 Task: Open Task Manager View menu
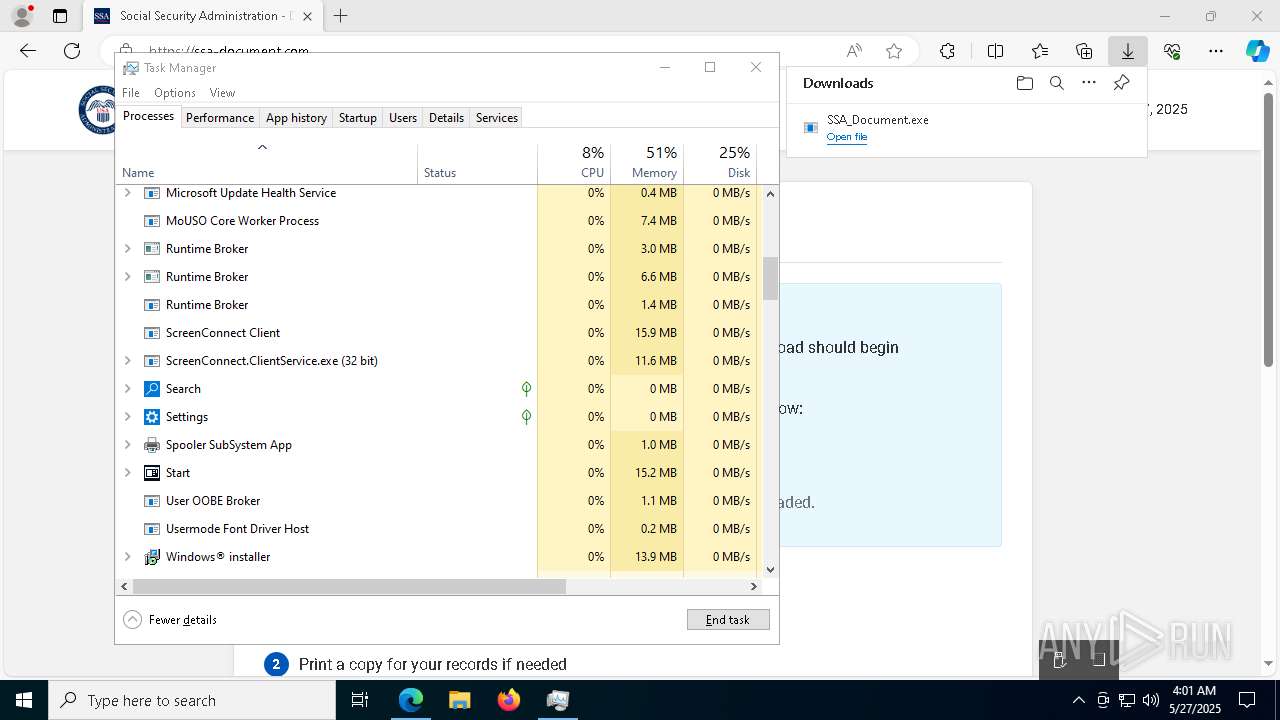222,93
